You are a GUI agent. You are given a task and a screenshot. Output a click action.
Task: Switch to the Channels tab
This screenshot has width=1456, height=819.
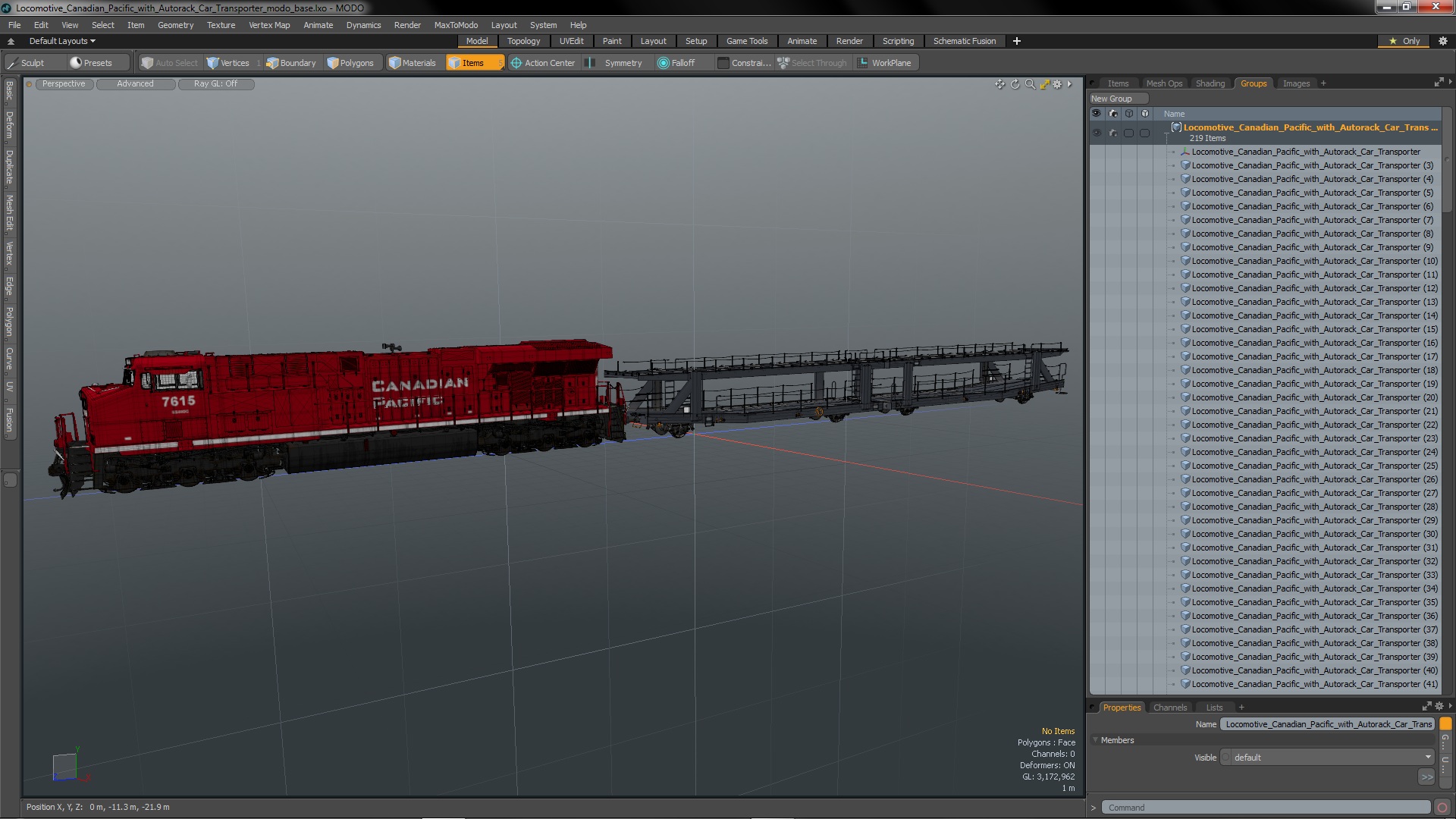[1169, 708]
